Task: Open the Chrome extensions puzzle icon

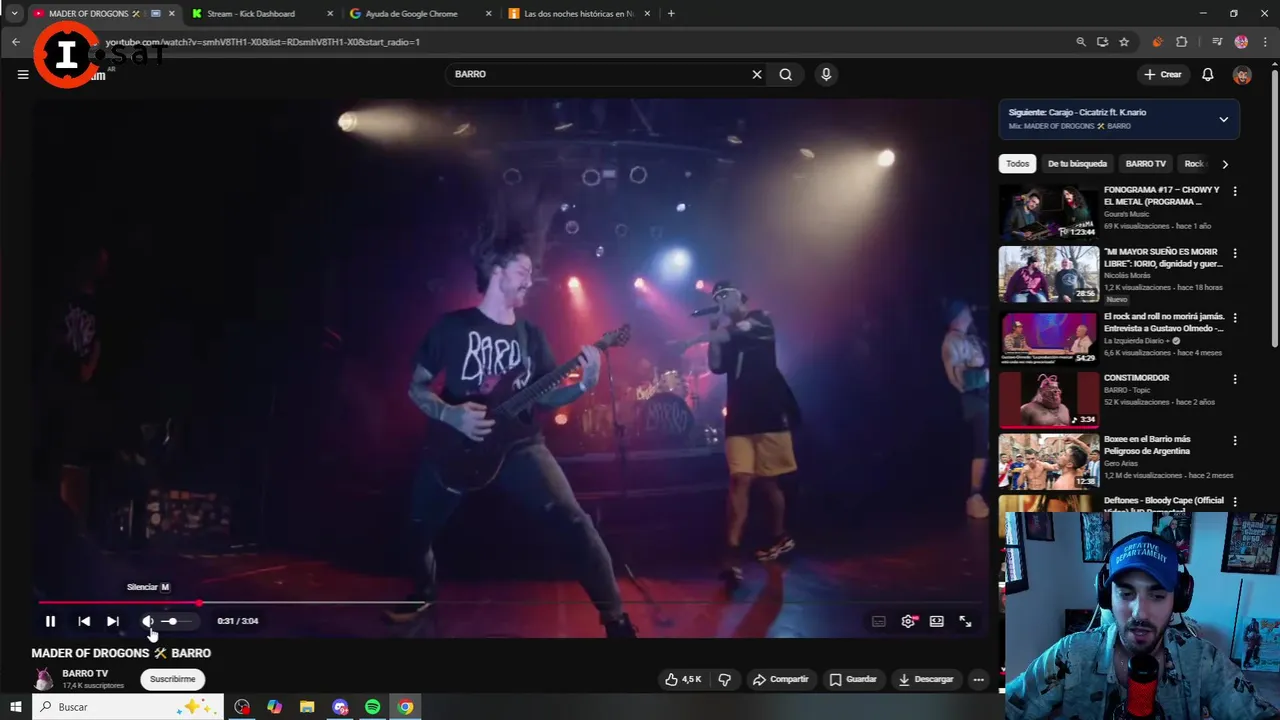Action: [1182, 42]
